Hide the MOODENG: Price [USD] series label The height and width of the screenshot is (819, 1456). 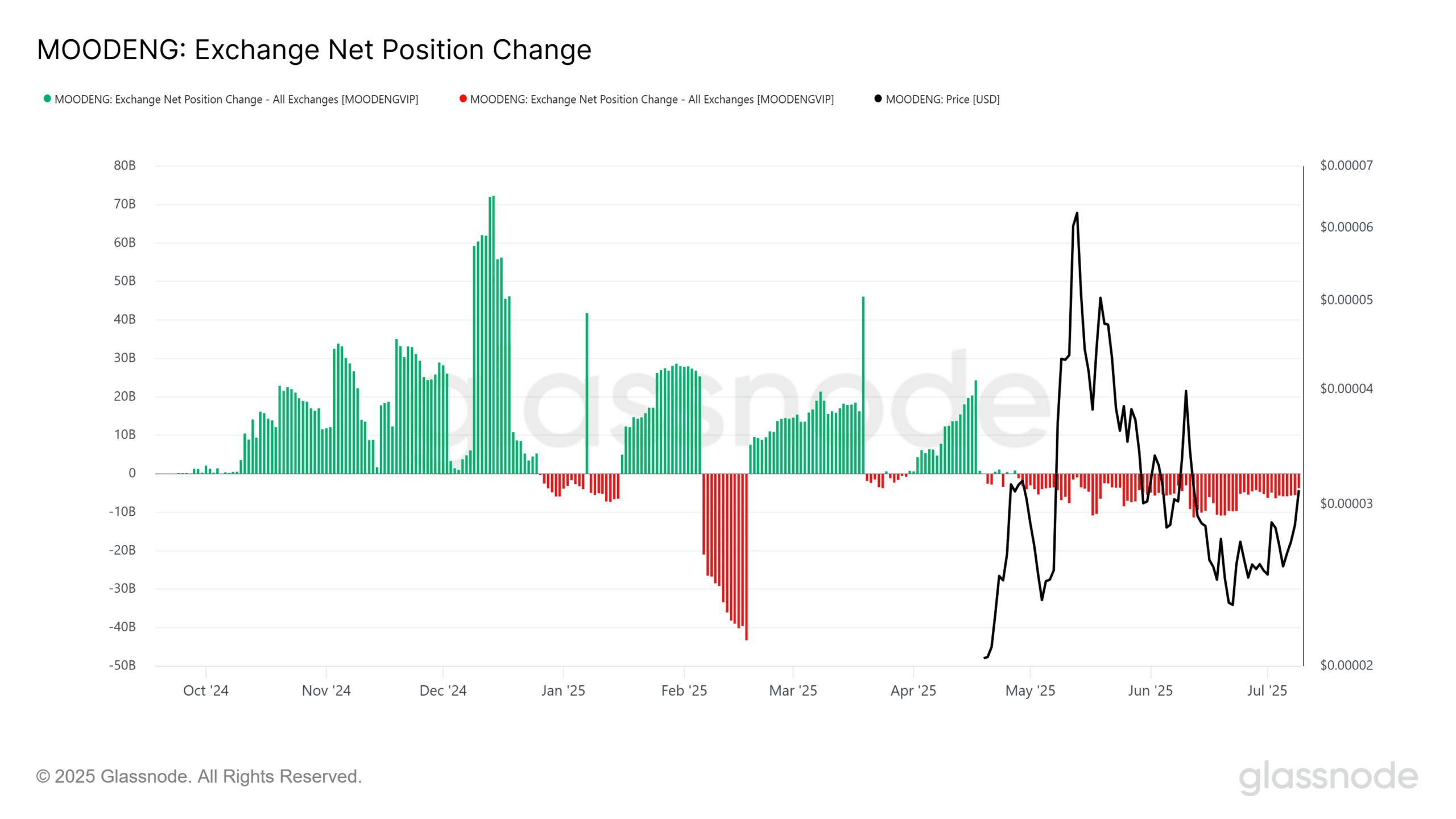click(x=942, y=100)
